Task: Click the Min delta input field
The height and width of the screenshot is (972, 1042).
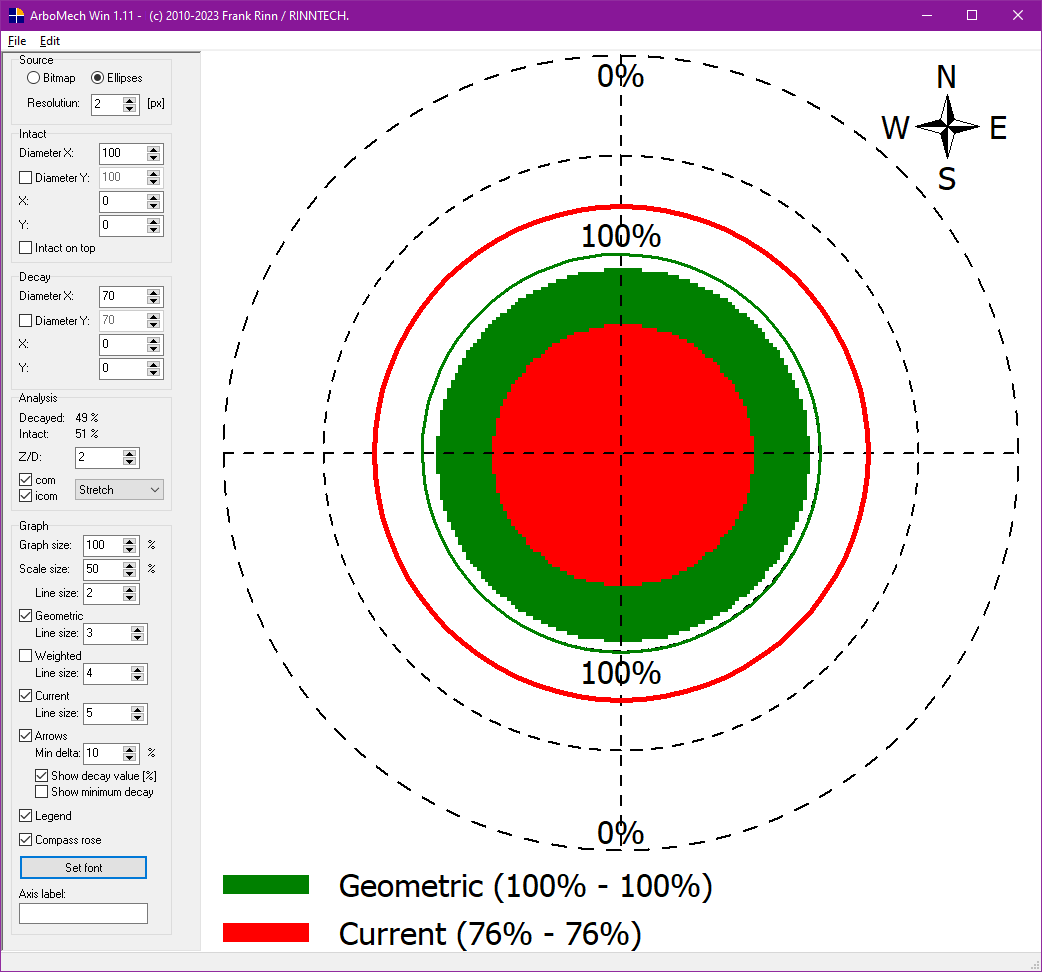Action: pyautogui.click(x=102, y=753)
